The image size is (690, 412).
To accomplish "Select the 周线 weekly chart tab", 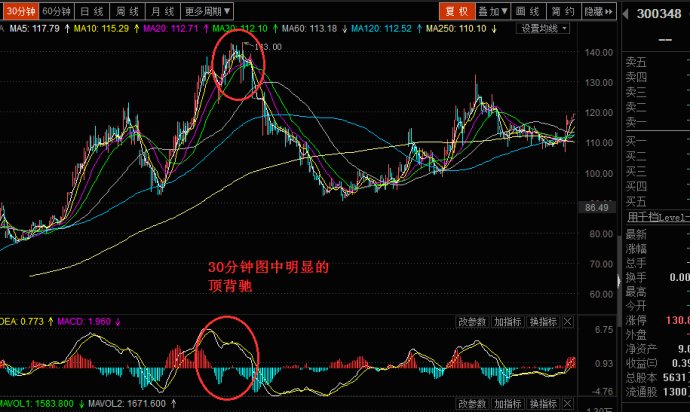I will click(x=127, y=11).
